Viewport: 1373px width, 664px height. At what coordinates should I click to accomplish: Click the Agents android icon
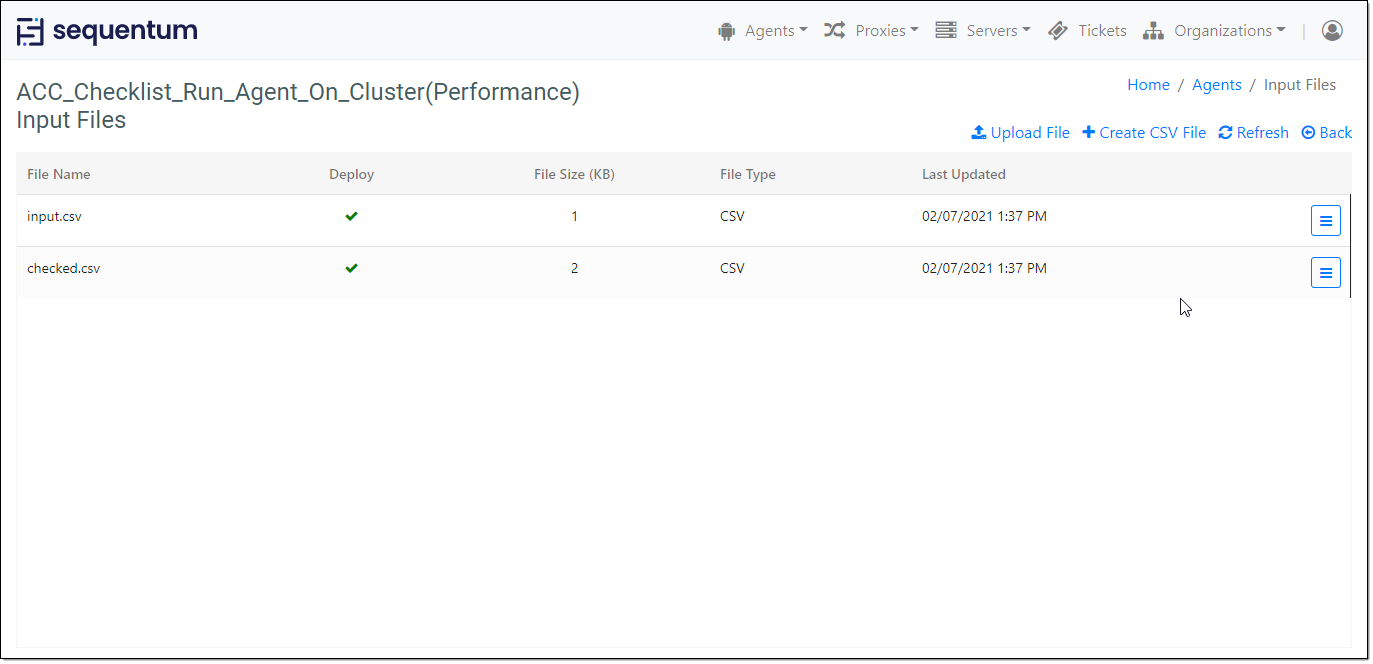[726, 31]
